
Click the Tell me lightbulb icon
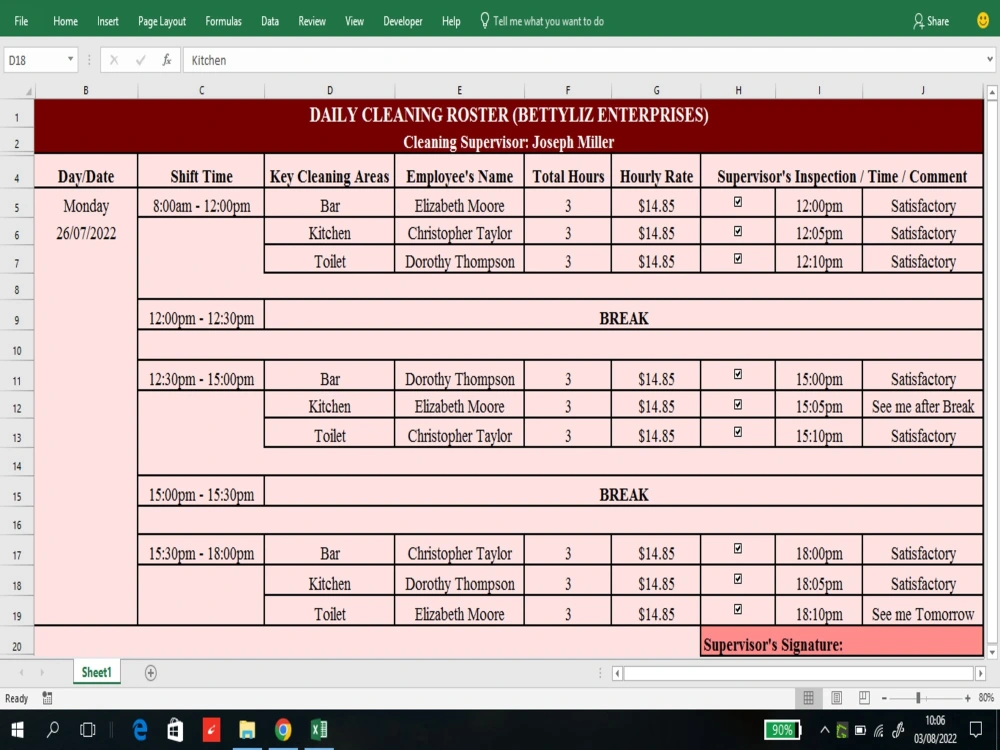[x=485, y=21]
